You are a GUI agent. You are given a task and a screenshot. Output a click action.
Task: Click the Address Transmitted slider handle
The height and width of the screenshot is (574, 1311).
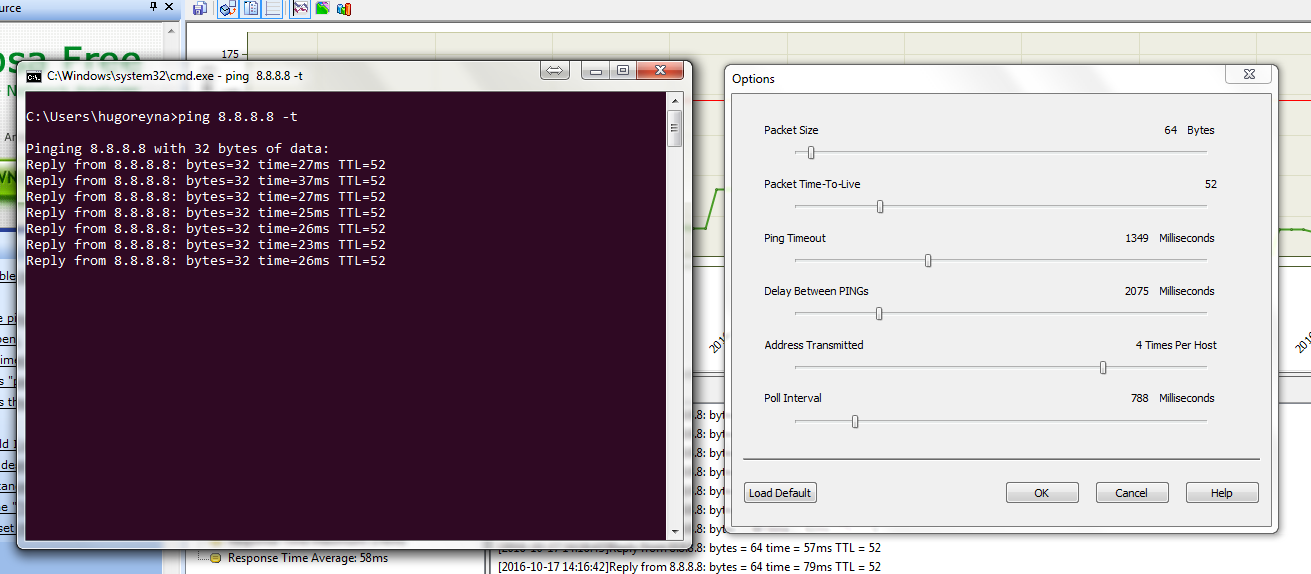click(x=1103, y=367)
